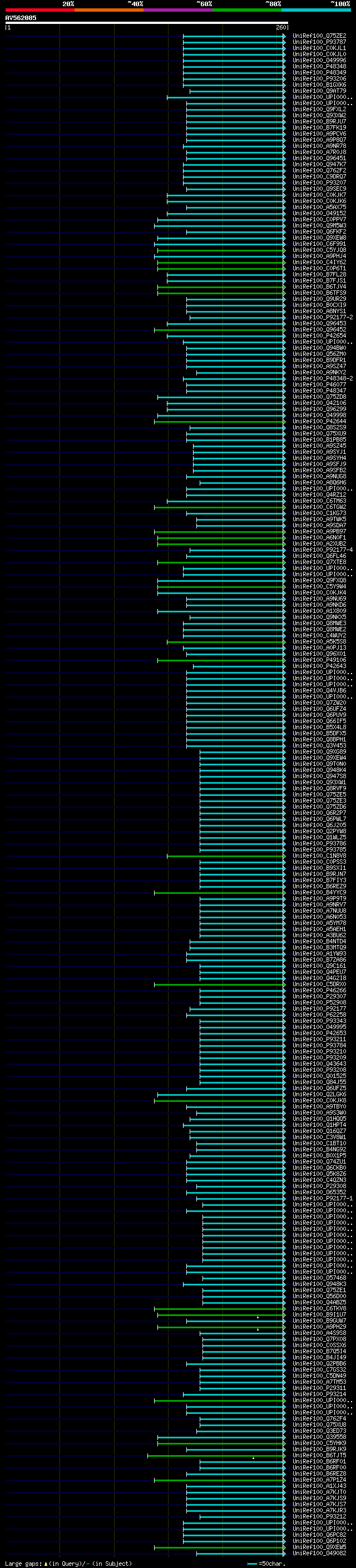Click the white query sequence ruler bar
356x1568 pixels.
(147, 22)
